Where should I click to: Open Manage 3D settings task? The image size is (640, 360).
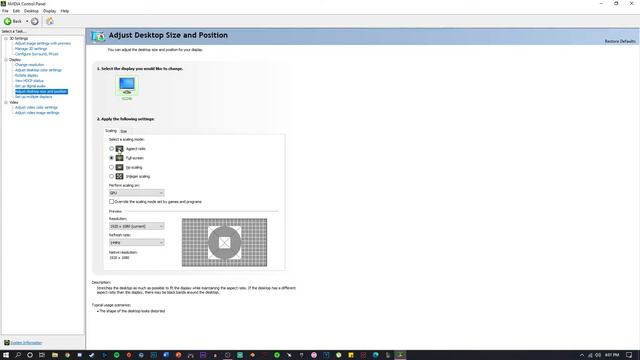[31, 49]
